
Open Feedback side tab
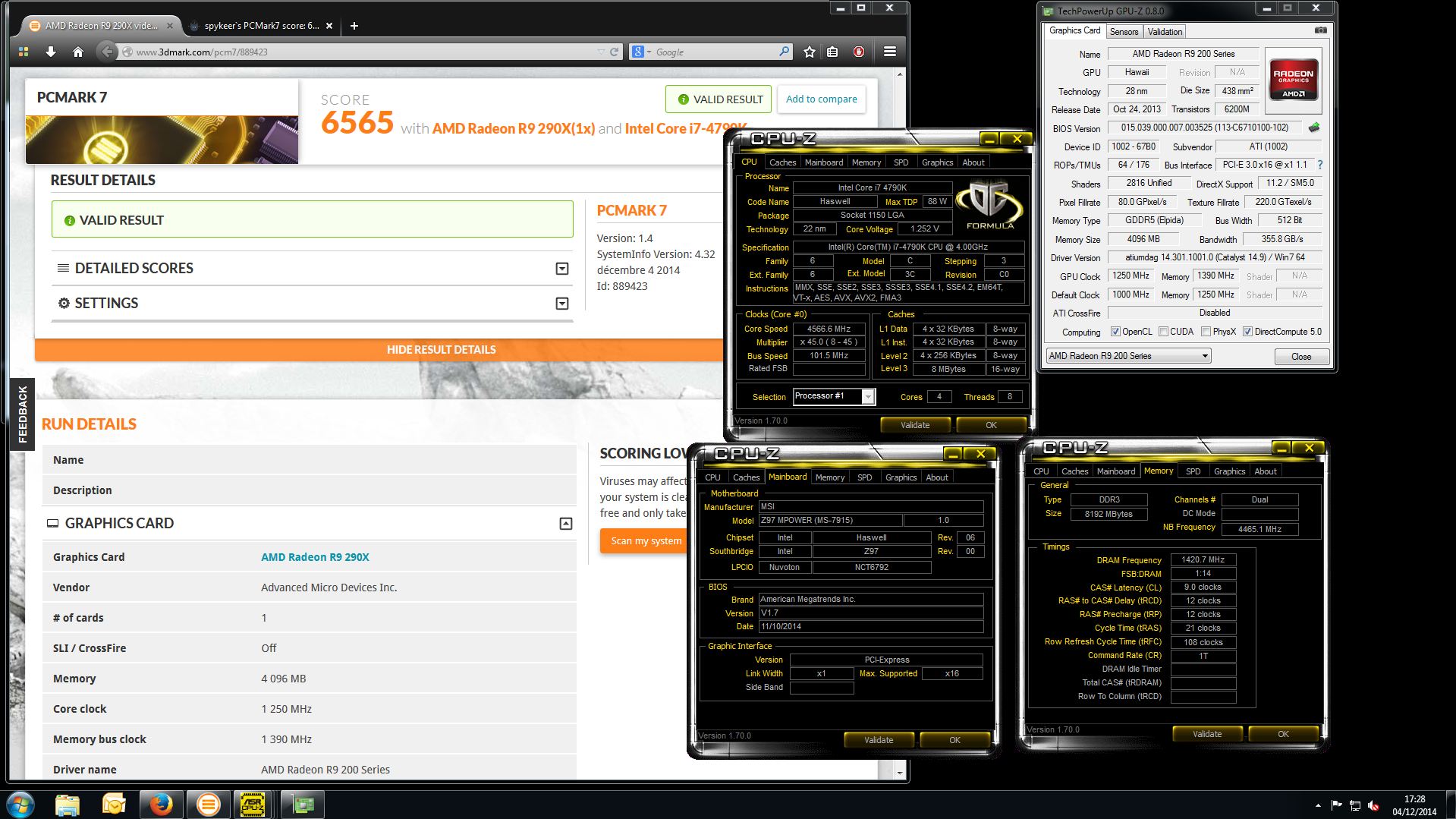[x=22, y=414]
